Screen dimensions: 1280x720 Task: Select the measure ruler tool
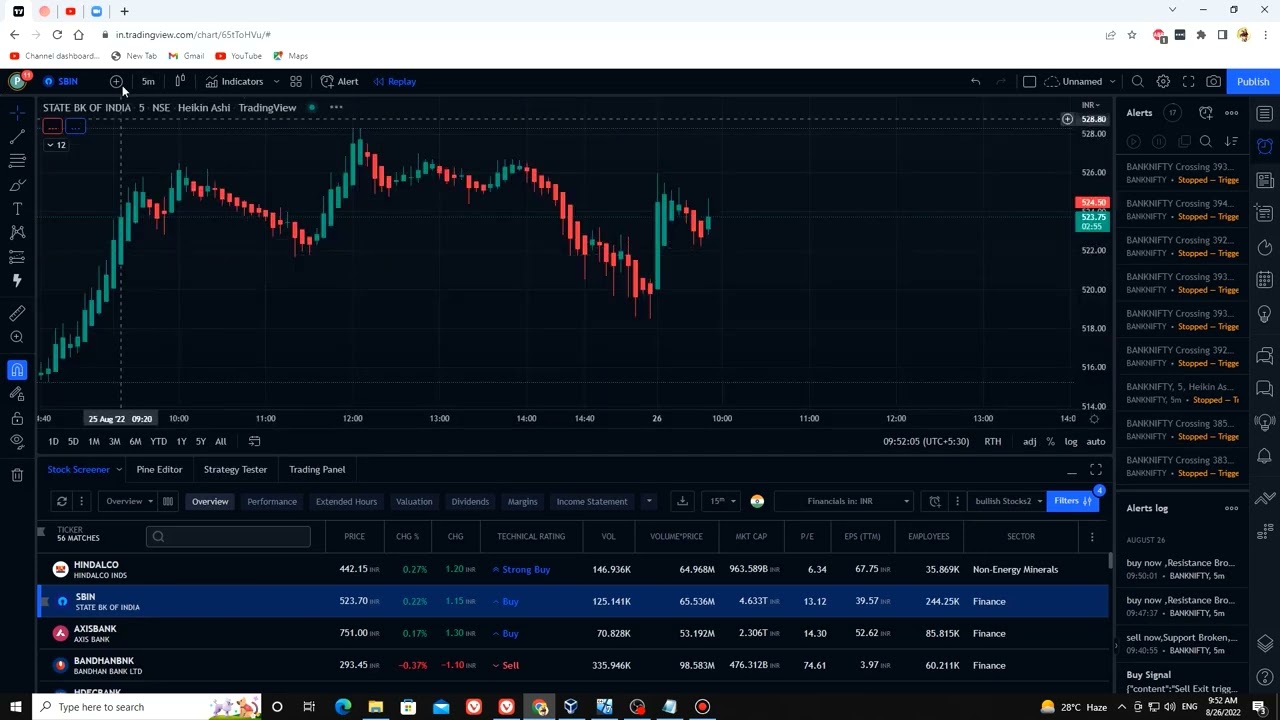(x=17, y=313)
